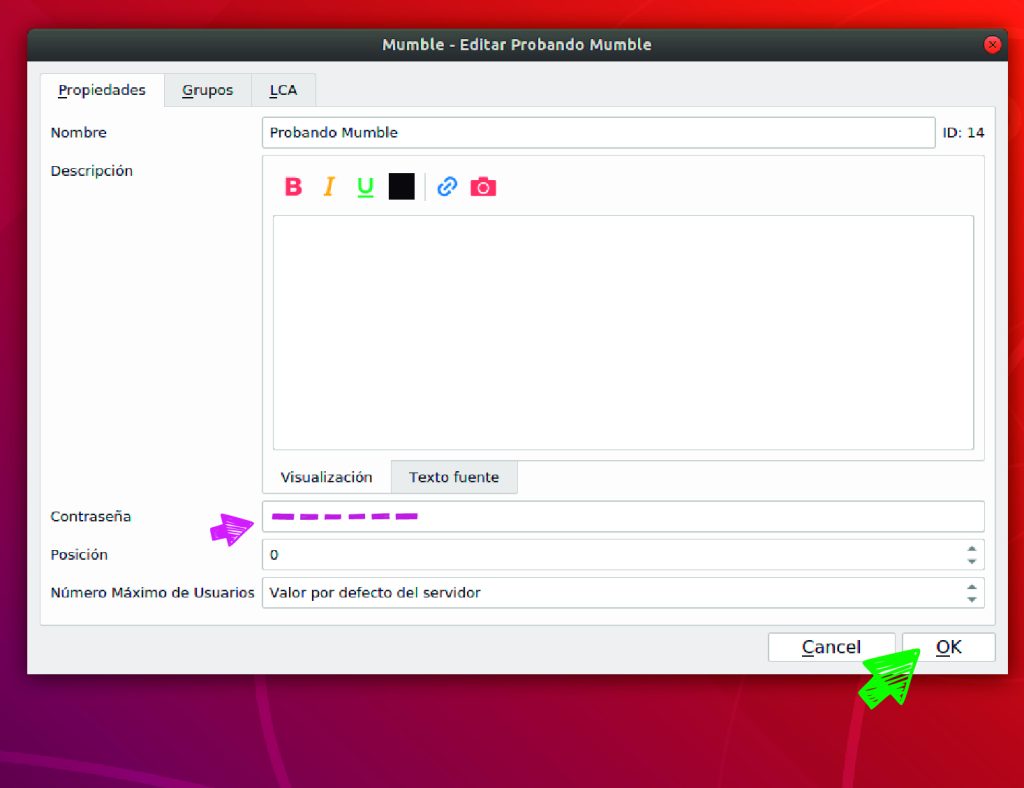Close the Mumble edit dialog

click(992, 44)
